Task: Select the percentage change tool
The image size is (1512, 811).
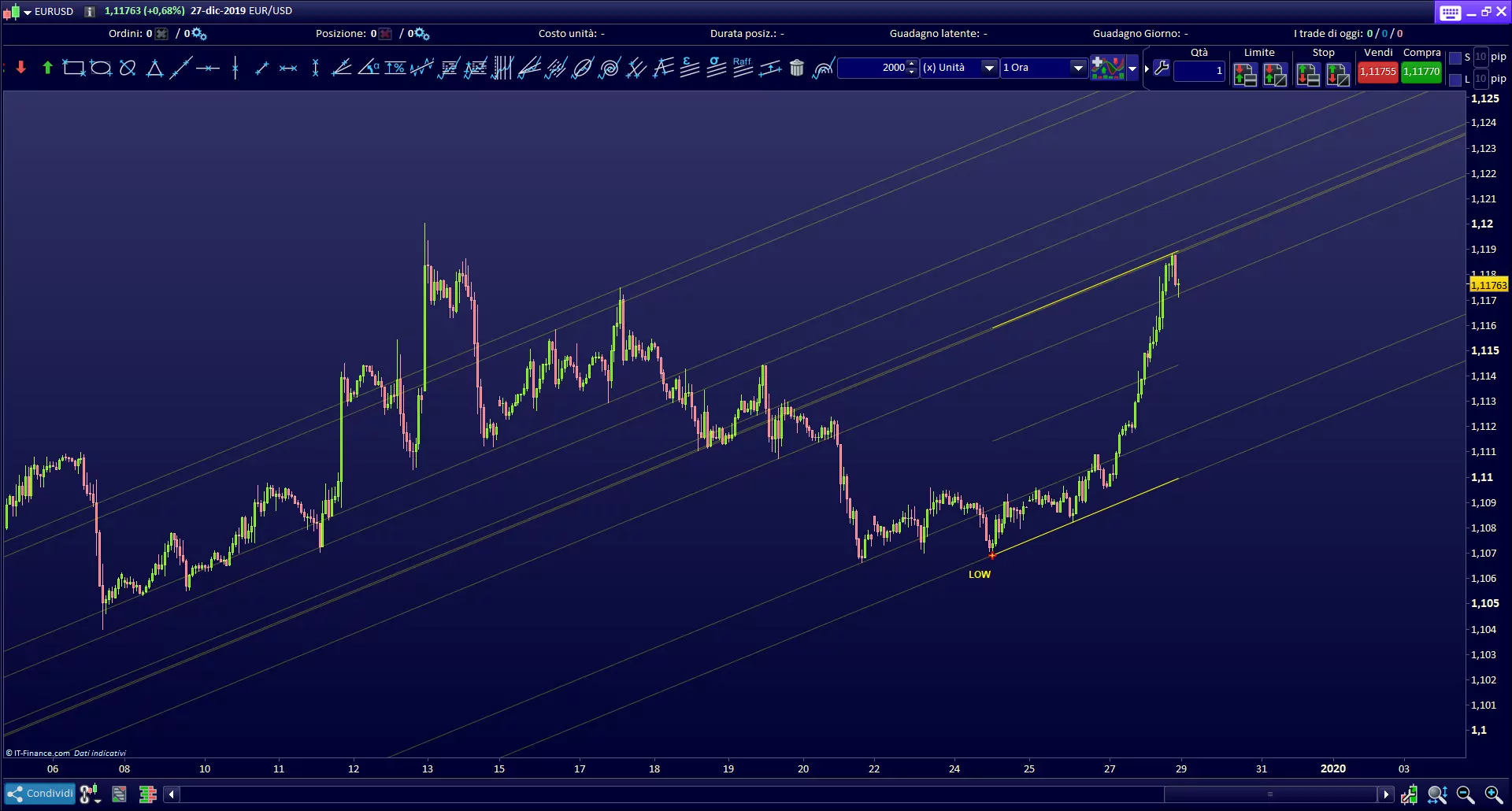Action: pos(395,68)
